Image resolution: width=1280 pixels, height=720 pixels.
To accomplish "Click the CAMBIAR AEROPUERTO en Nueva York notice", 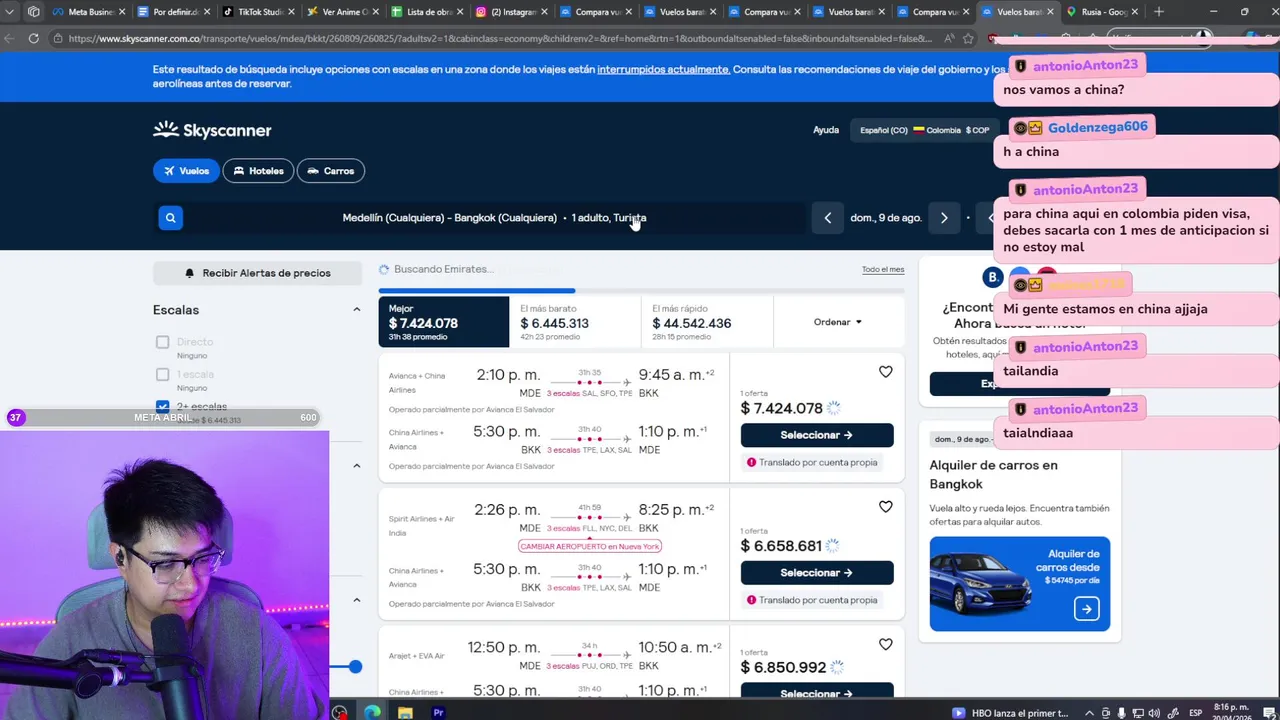I will (x=590, y=546).
